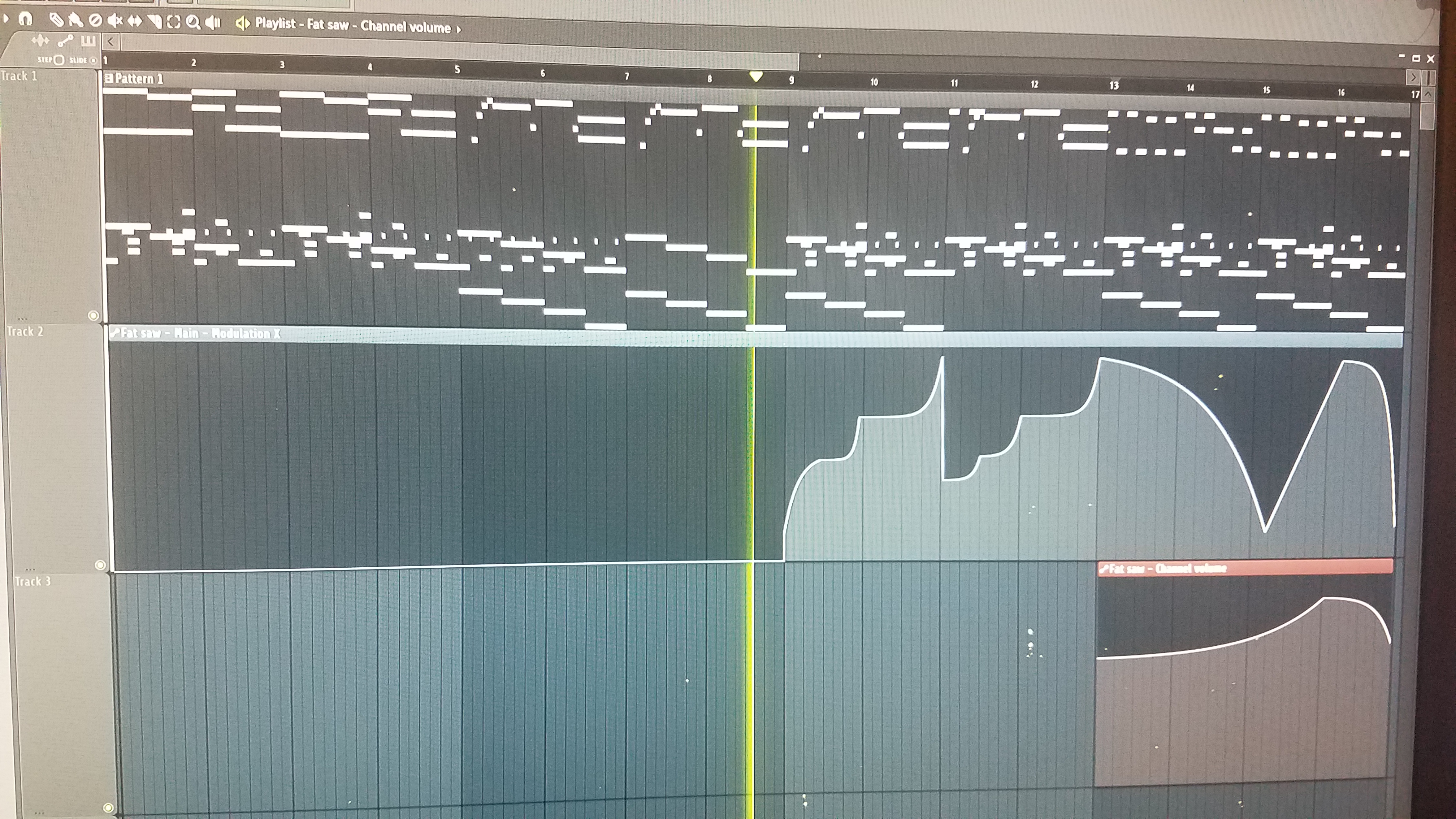Switch to audio clip focus tab

point(40,40)
